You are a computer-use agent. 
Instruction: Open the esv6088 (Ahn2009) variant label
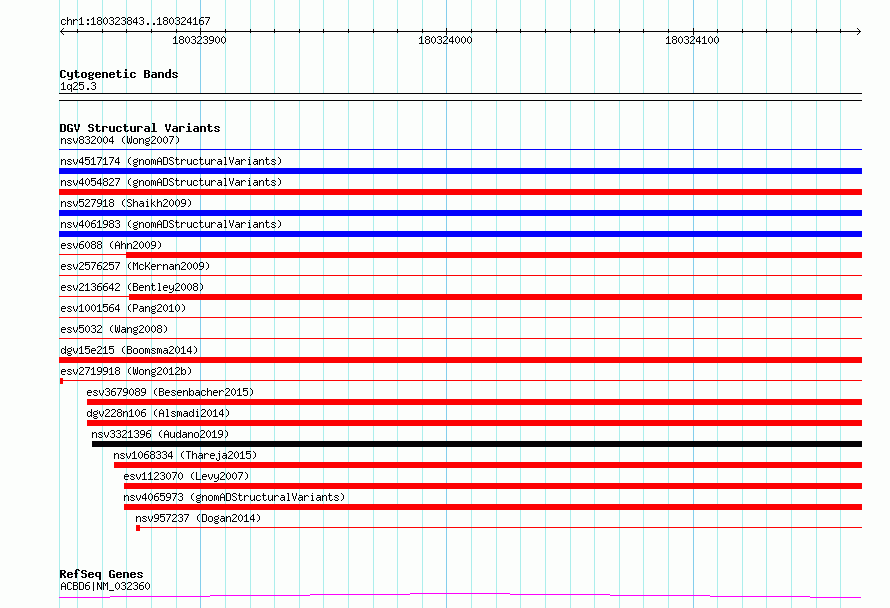111,245
